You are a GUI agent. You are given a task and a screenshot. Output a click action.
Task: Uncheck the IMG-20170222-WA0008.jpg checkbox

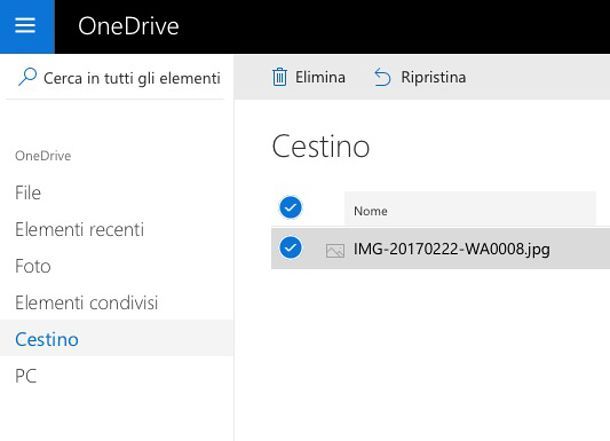point(290,247)
